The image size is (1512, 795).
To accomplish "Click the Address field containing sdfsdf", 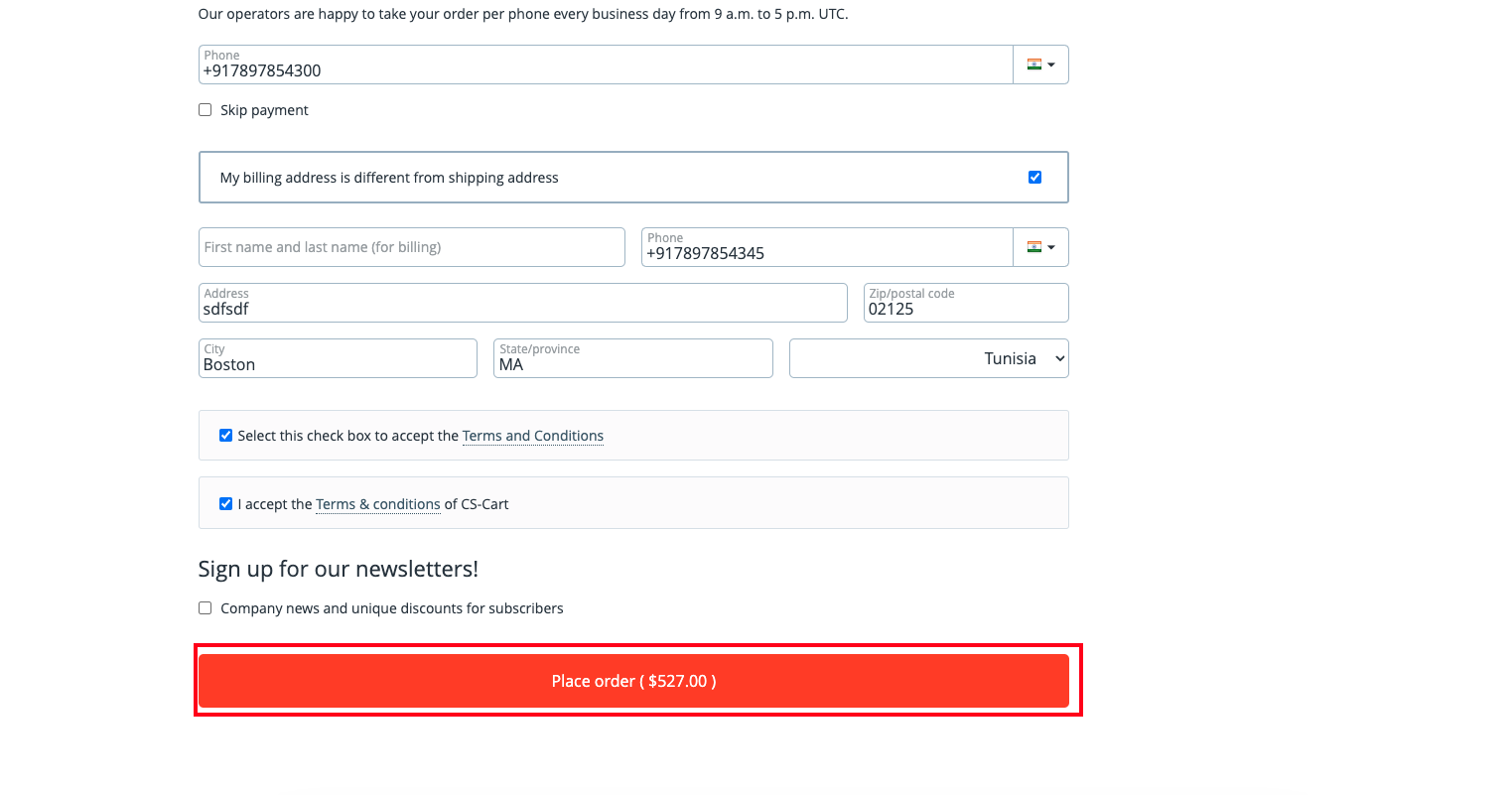I will [x=523, y=303].
